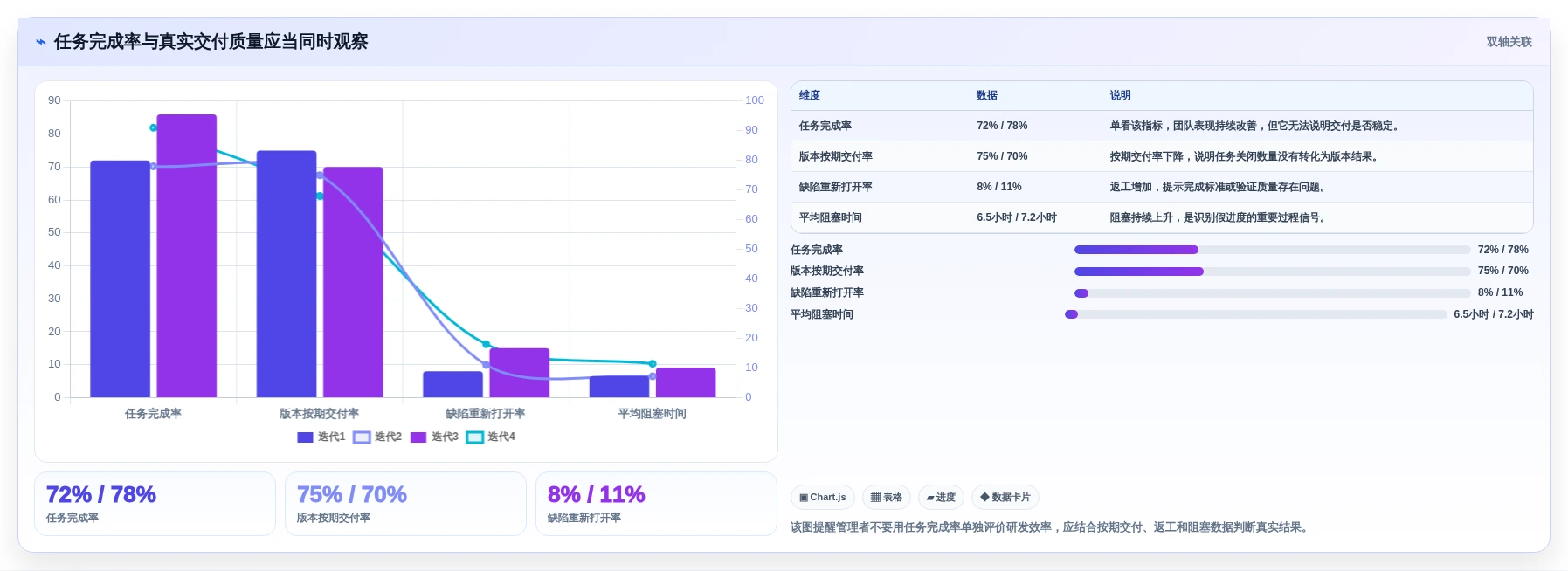Click the blue 版本按期交付率 bar
Screen dimensions: 1568x571
287,274
